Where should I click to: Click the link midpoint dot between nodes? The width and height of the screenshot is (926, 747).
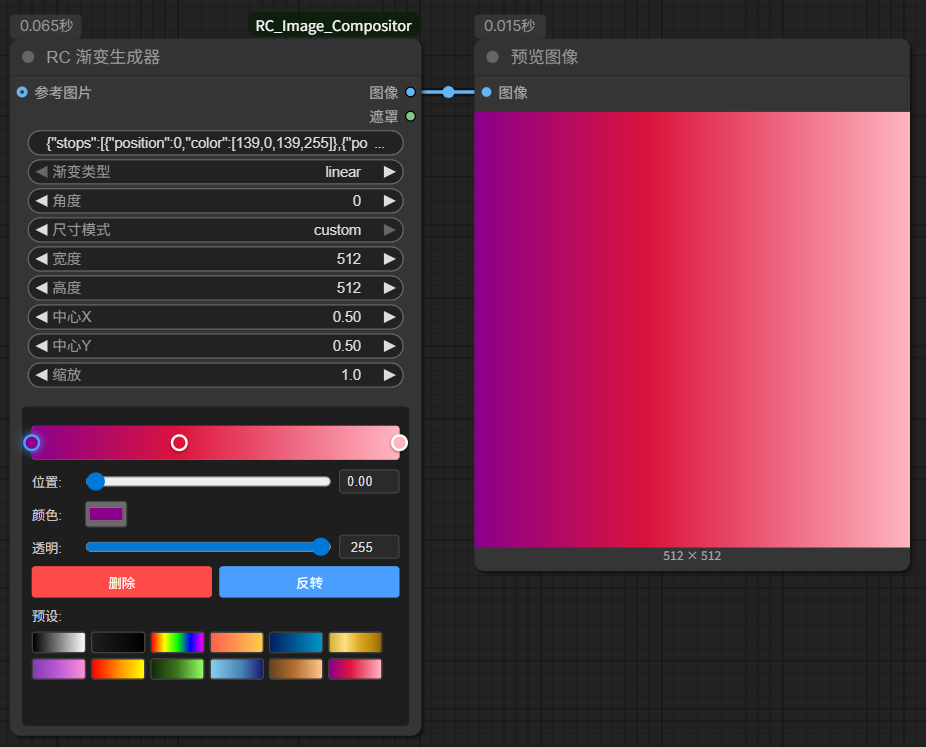click(449, 92)
